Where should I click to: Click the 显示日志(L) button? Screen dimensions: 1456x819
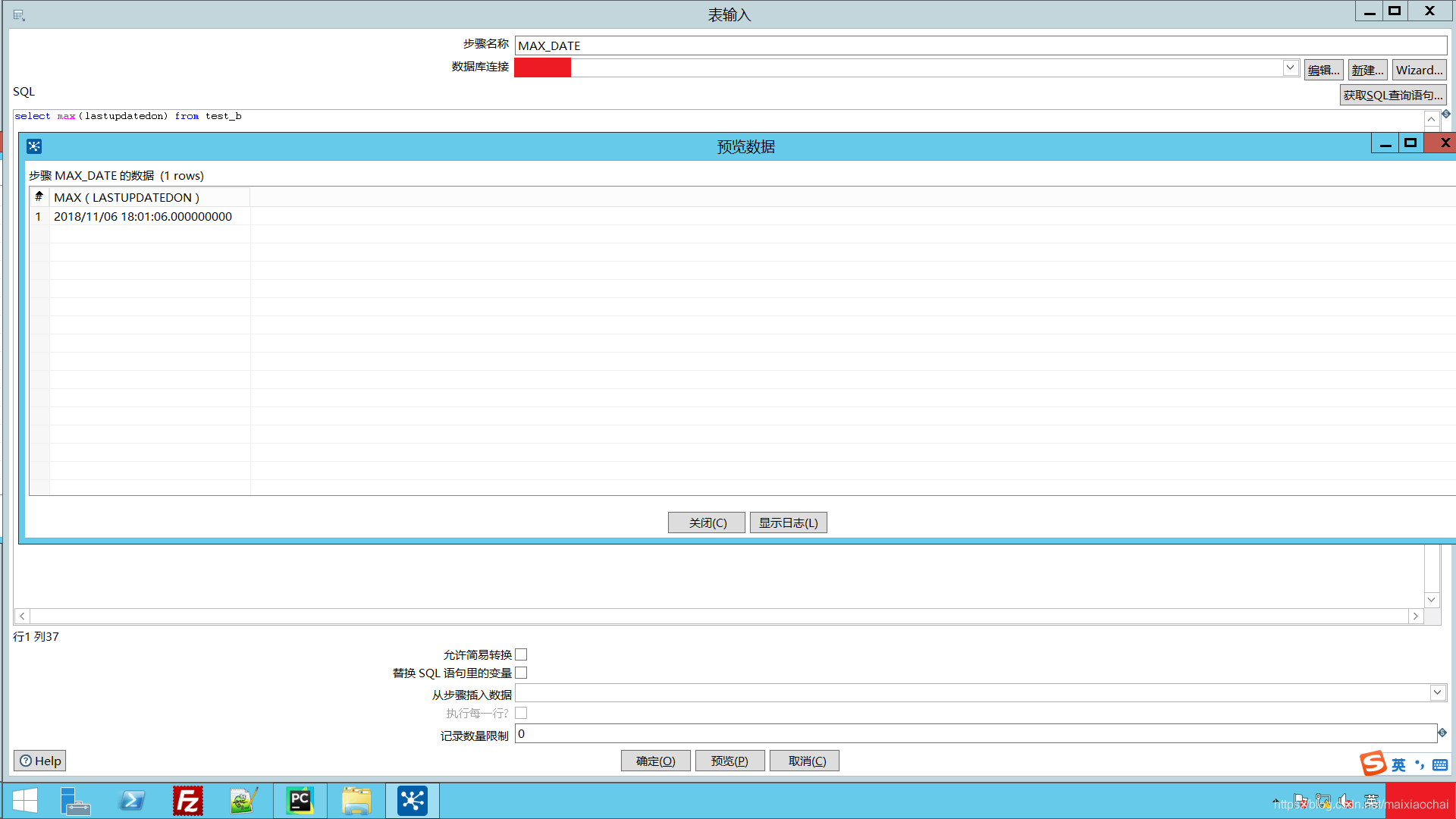point(788,522)
